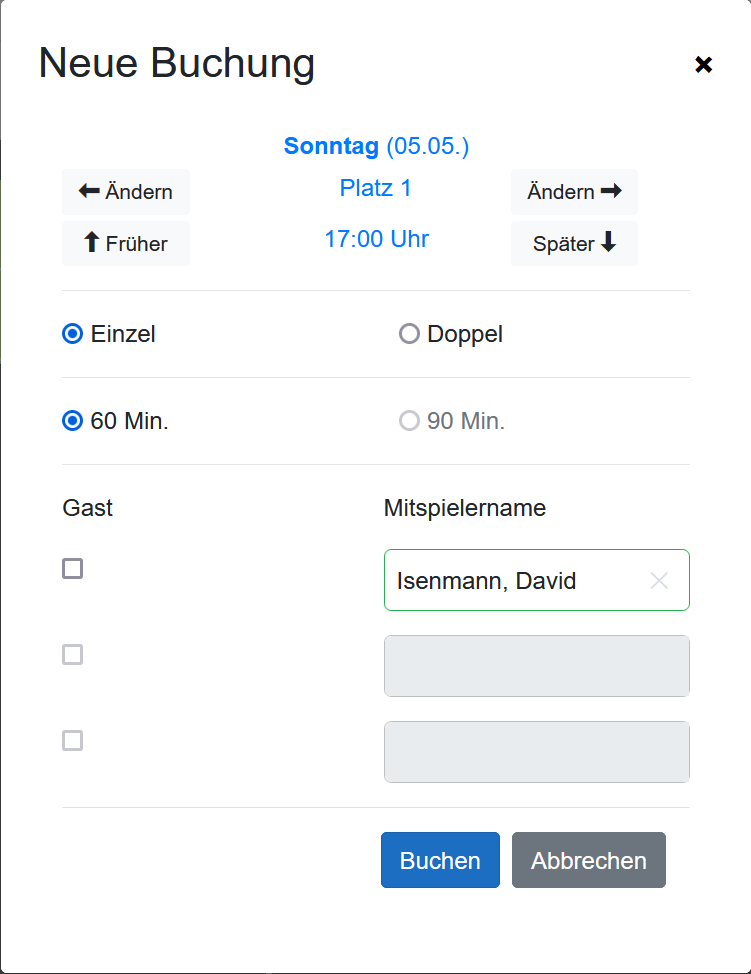
Task: Click the left-arrow Ändern button
Action: (x=126, y=192)
